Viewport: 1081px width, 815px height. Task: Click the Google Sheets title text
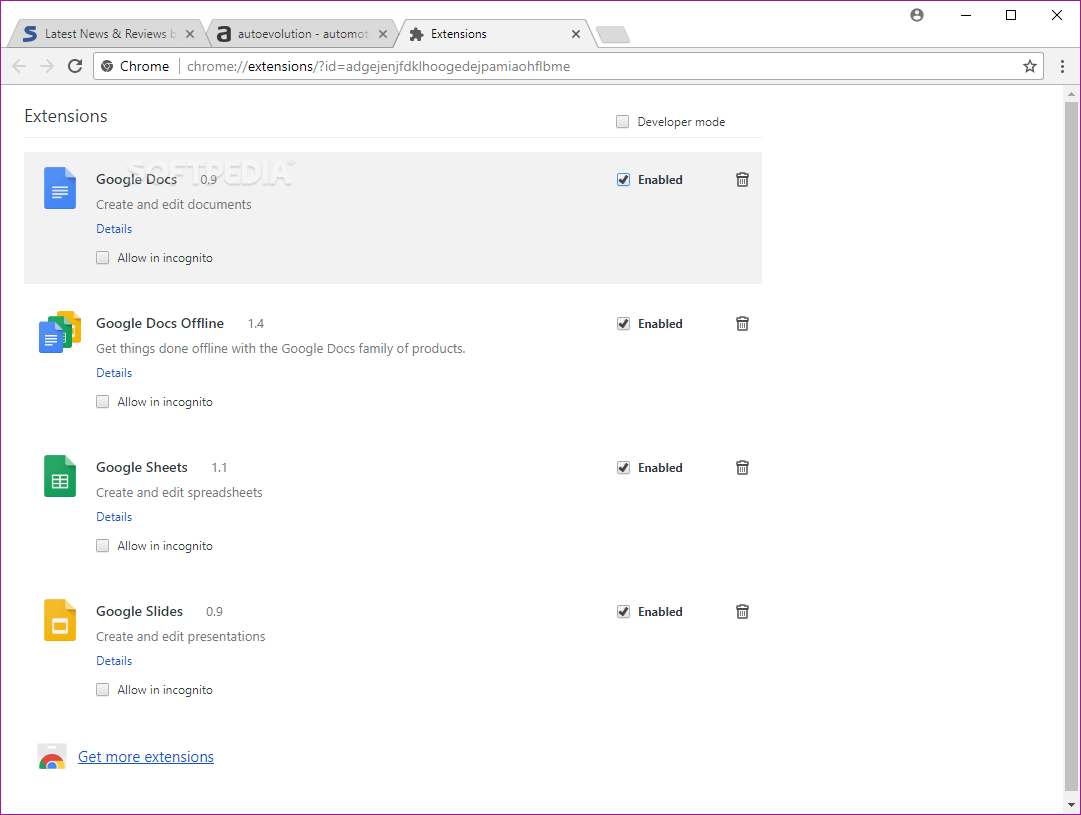[141, 467]
